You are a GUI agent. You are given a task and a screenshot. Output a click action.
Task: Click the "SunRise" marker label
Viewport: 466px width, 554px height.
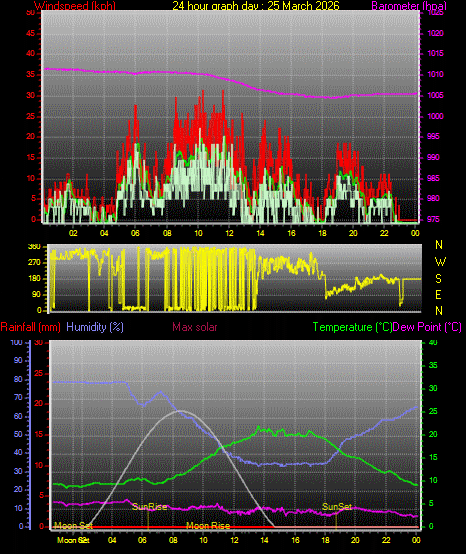click(149, 507)
